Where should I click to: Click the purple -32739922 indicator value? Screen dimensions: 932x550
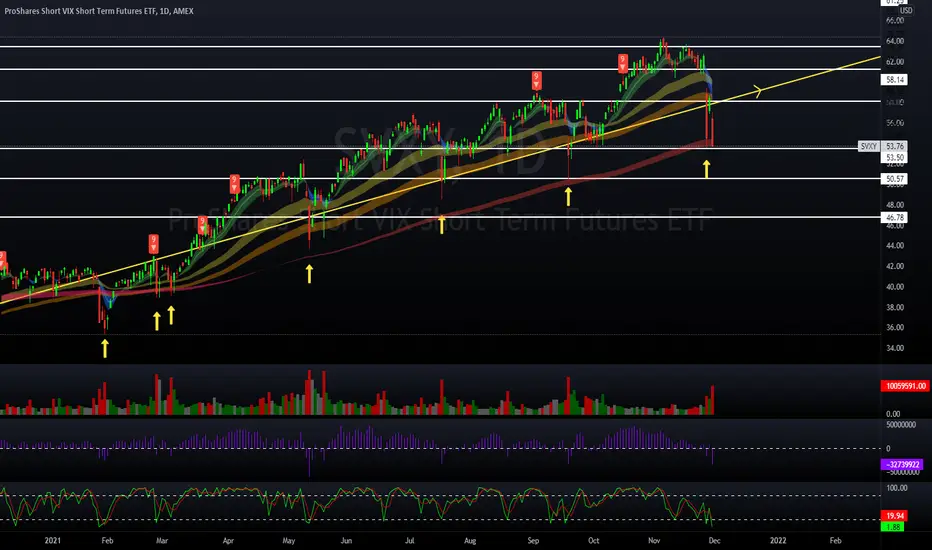tap(902, 464)
